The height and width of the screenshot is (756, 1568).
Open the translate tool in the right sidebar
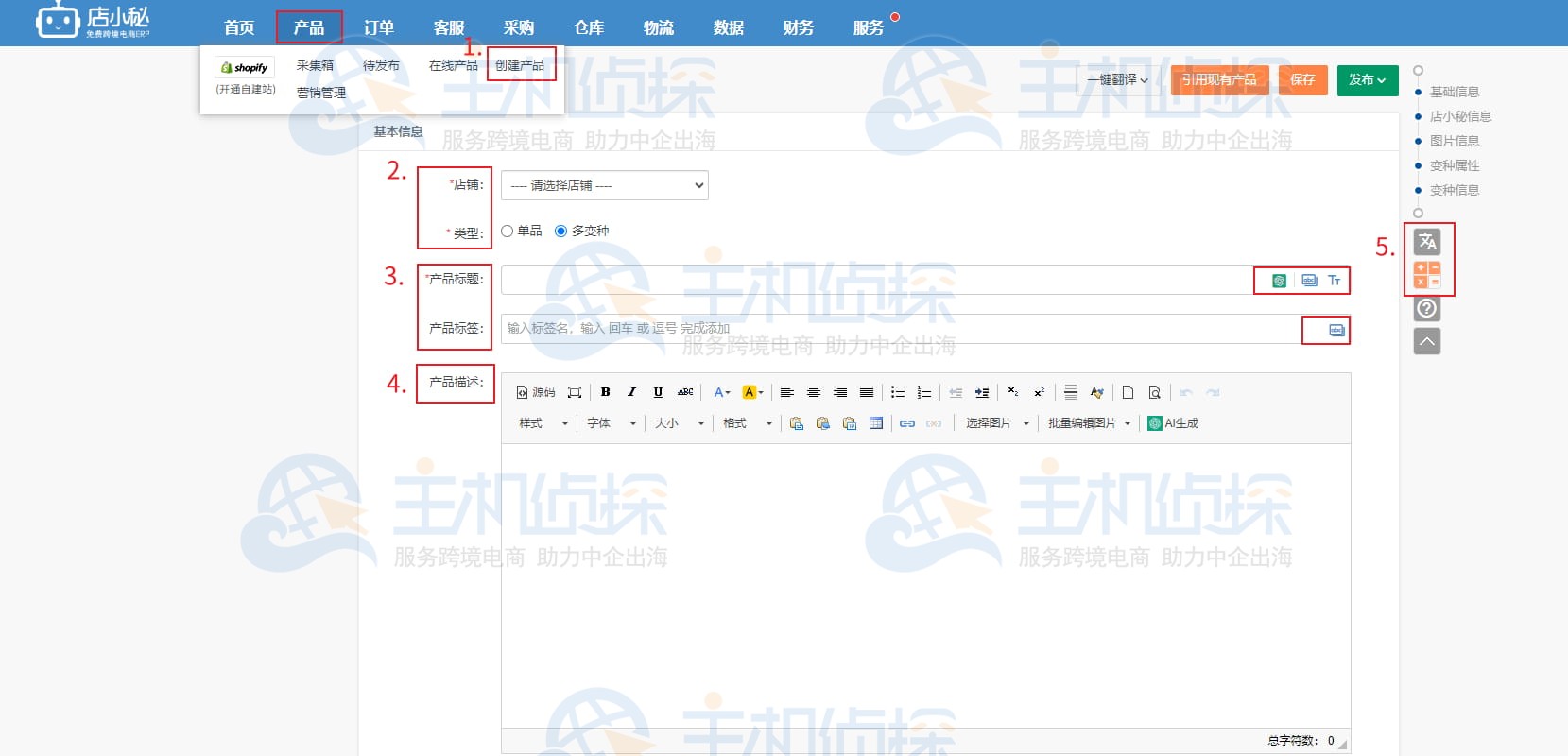(1427, 242)
